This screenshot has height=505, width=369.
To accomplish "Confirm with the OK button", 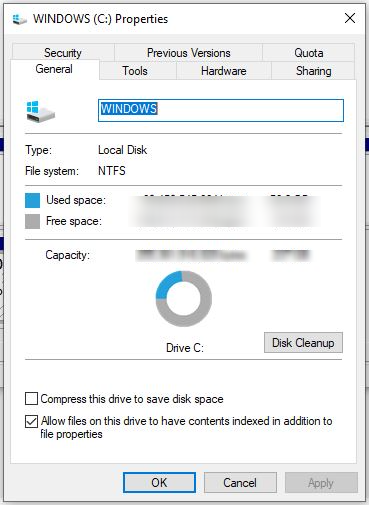I will (159, 482).
